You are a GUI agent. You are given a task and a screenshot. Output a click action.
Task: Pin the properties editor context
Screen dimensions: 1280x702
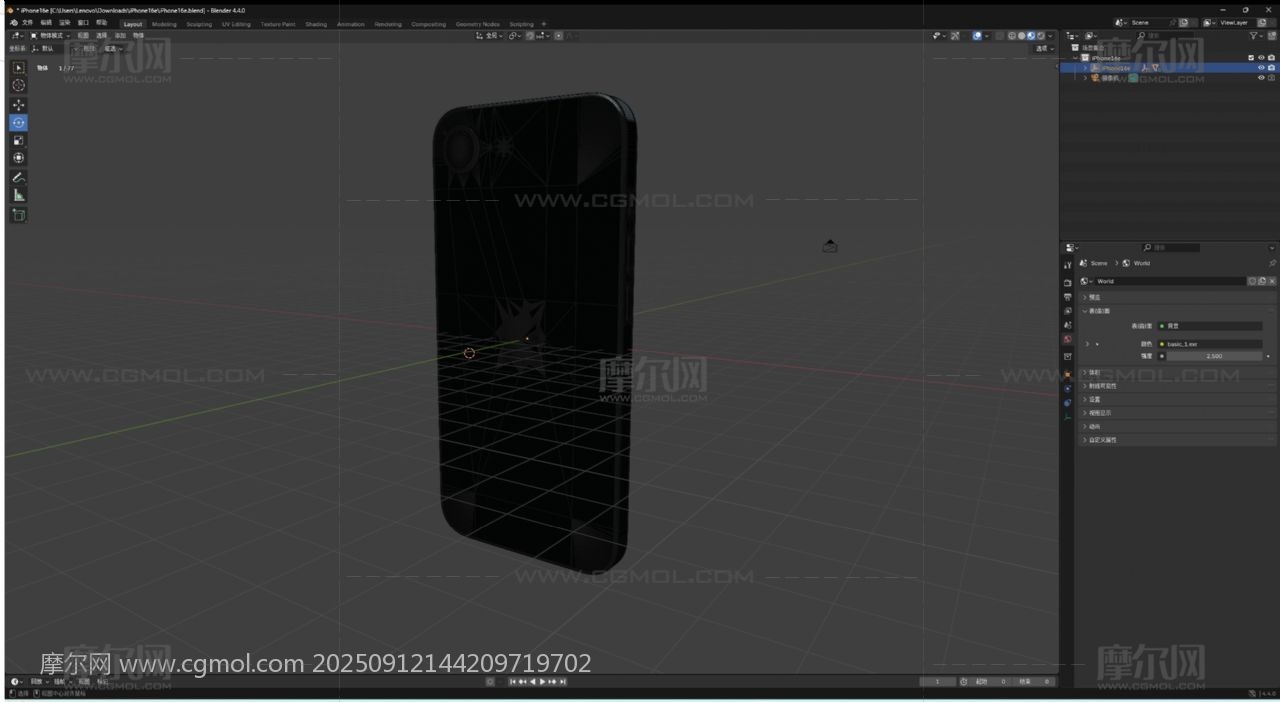pos(1272,263)
